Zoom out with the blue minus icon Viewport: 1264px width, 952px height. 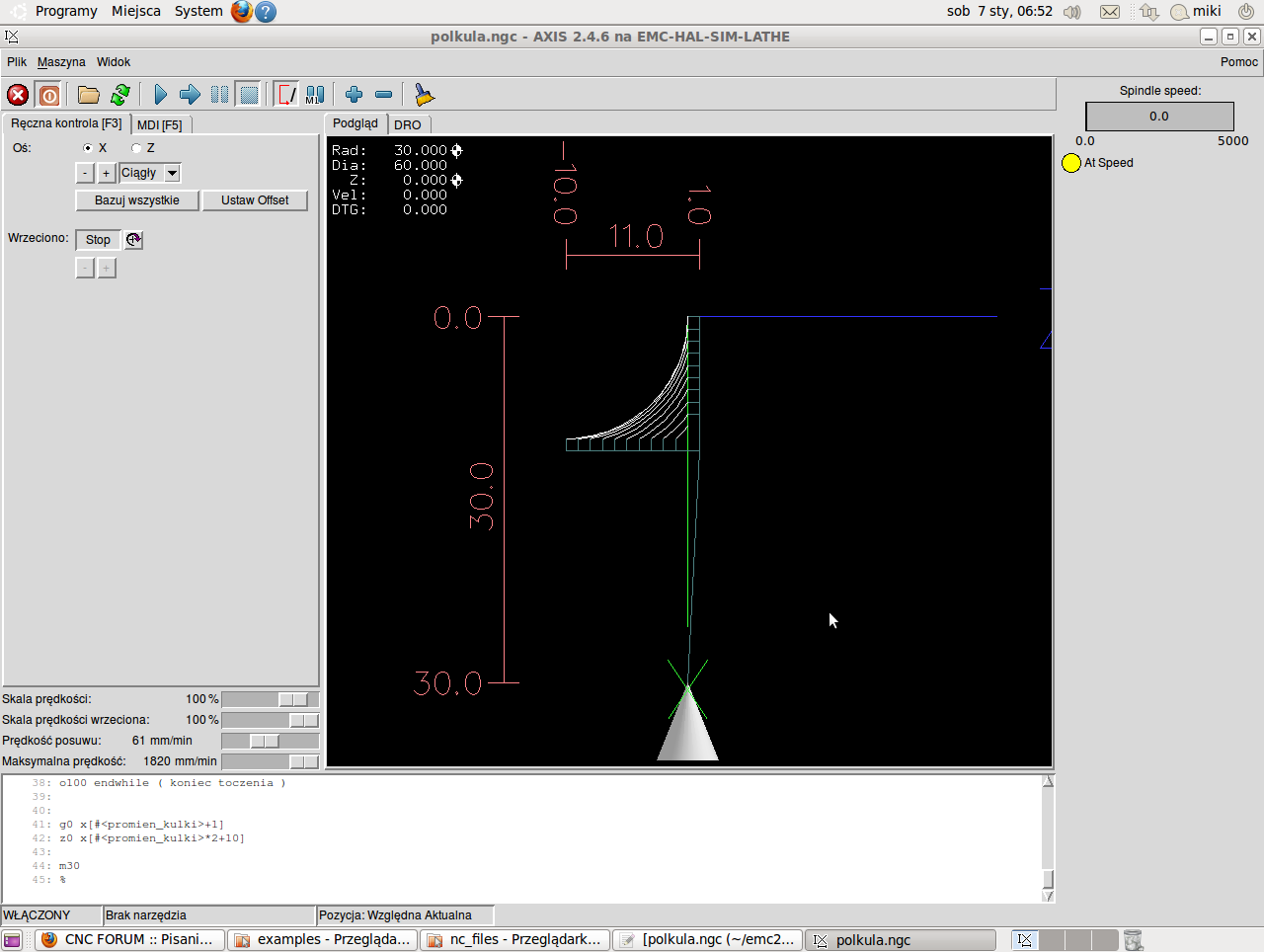point(384,95)
